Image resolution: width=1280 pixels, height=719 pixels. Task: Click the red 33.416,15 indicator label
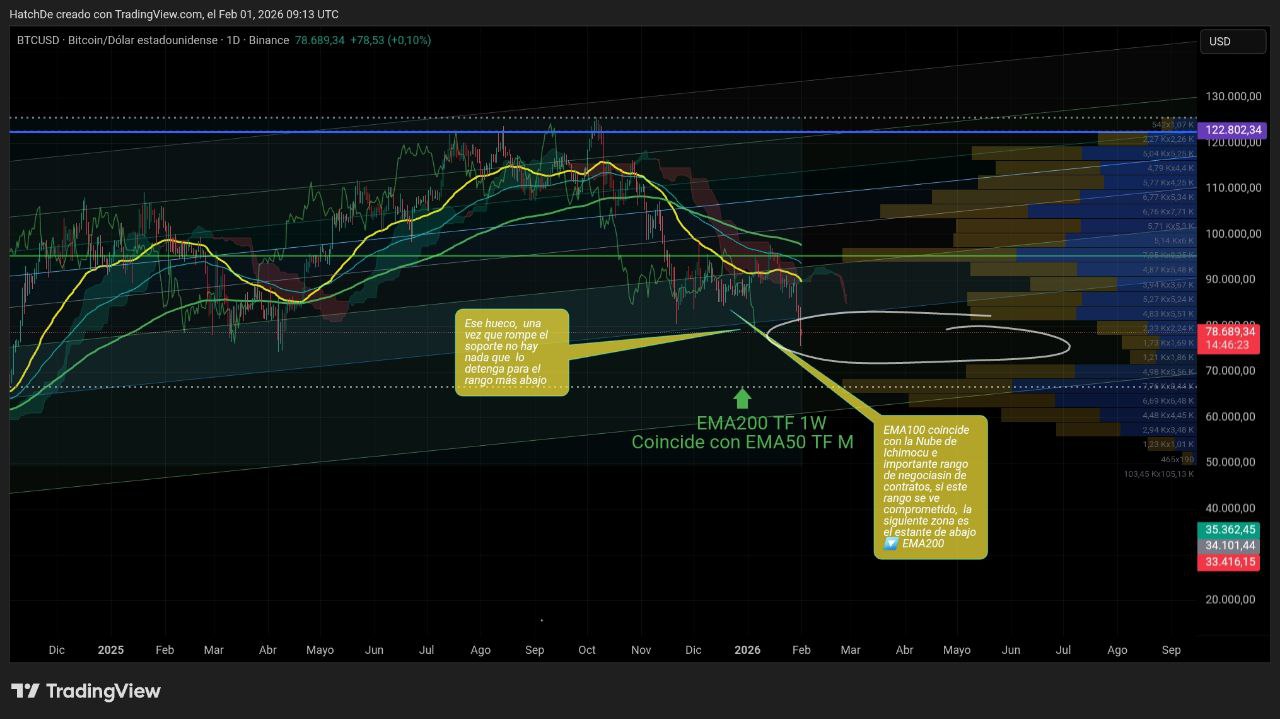click(x=1230, y=562)
